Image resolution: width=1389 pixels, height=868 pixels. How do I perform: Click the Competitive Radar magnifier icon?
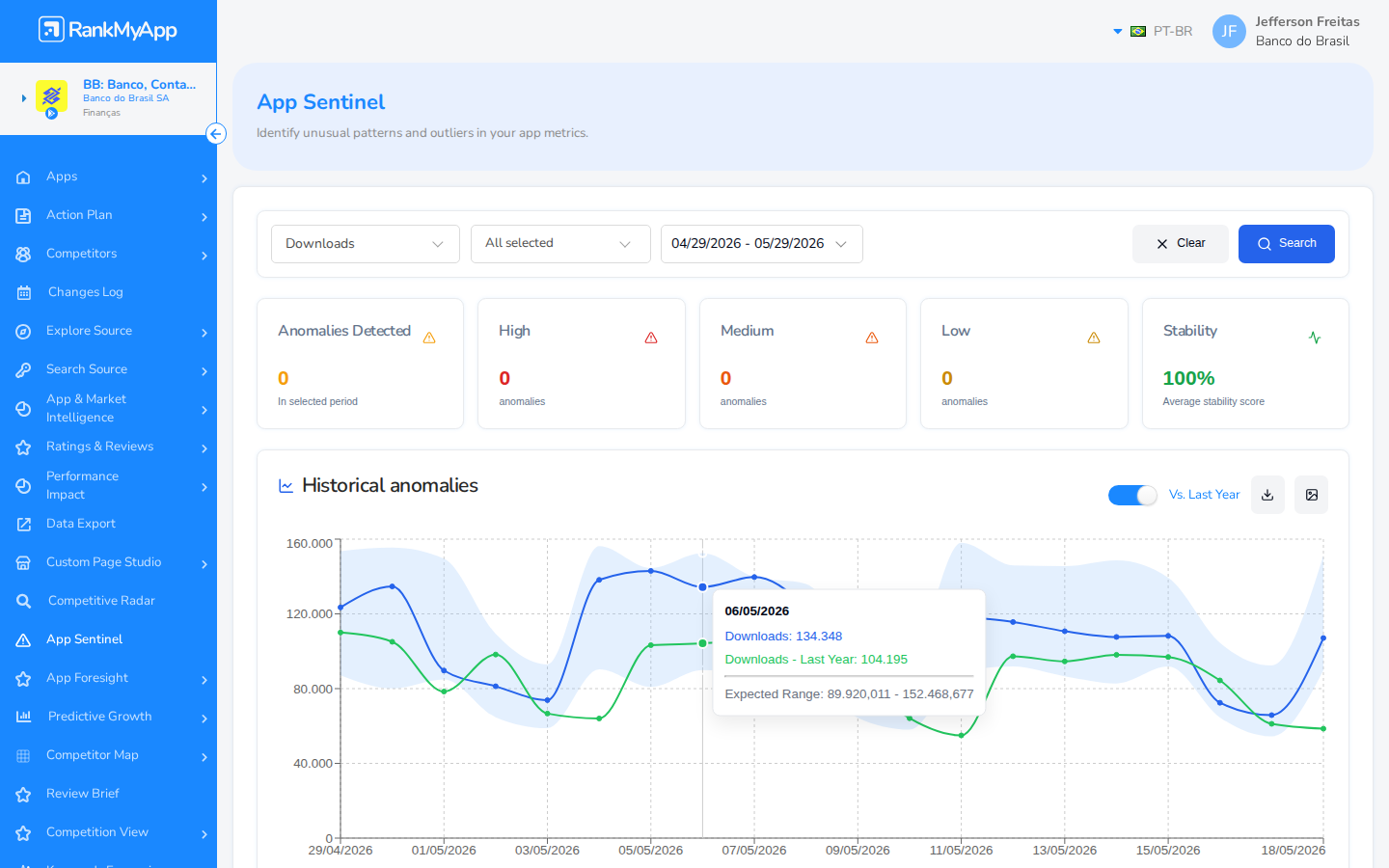pyautogui.click(x=23, y=602)
